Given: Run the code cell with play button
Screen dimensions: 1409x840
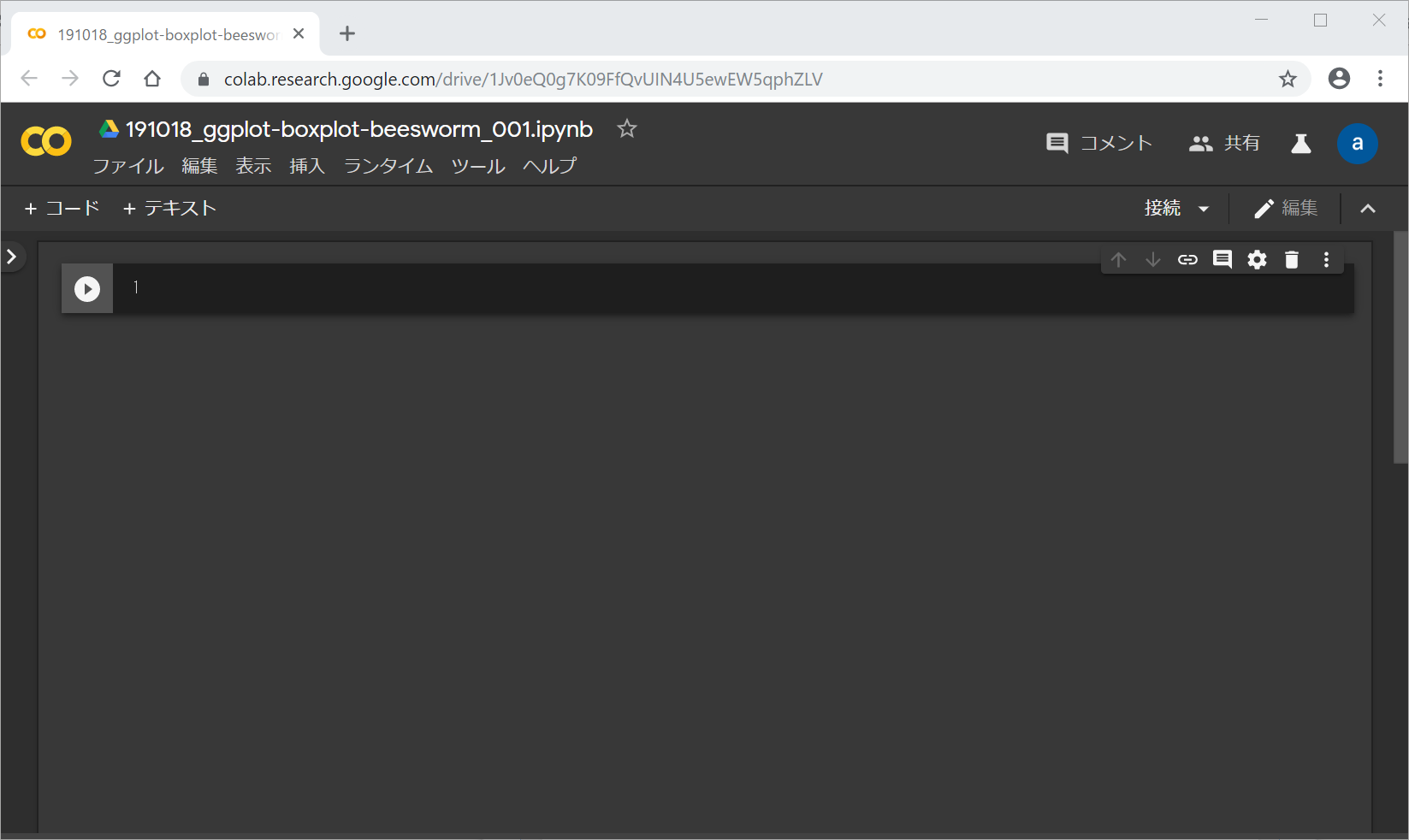Looking at the screenshot, I should click(x=86, y=289).
